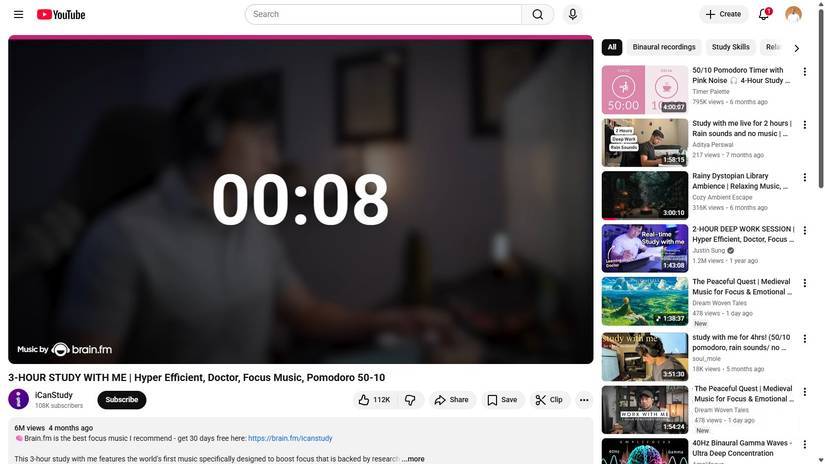Click the search magnifier button
Screen dimensions: 825x464
pyautogui.click(x=538, y=14)
